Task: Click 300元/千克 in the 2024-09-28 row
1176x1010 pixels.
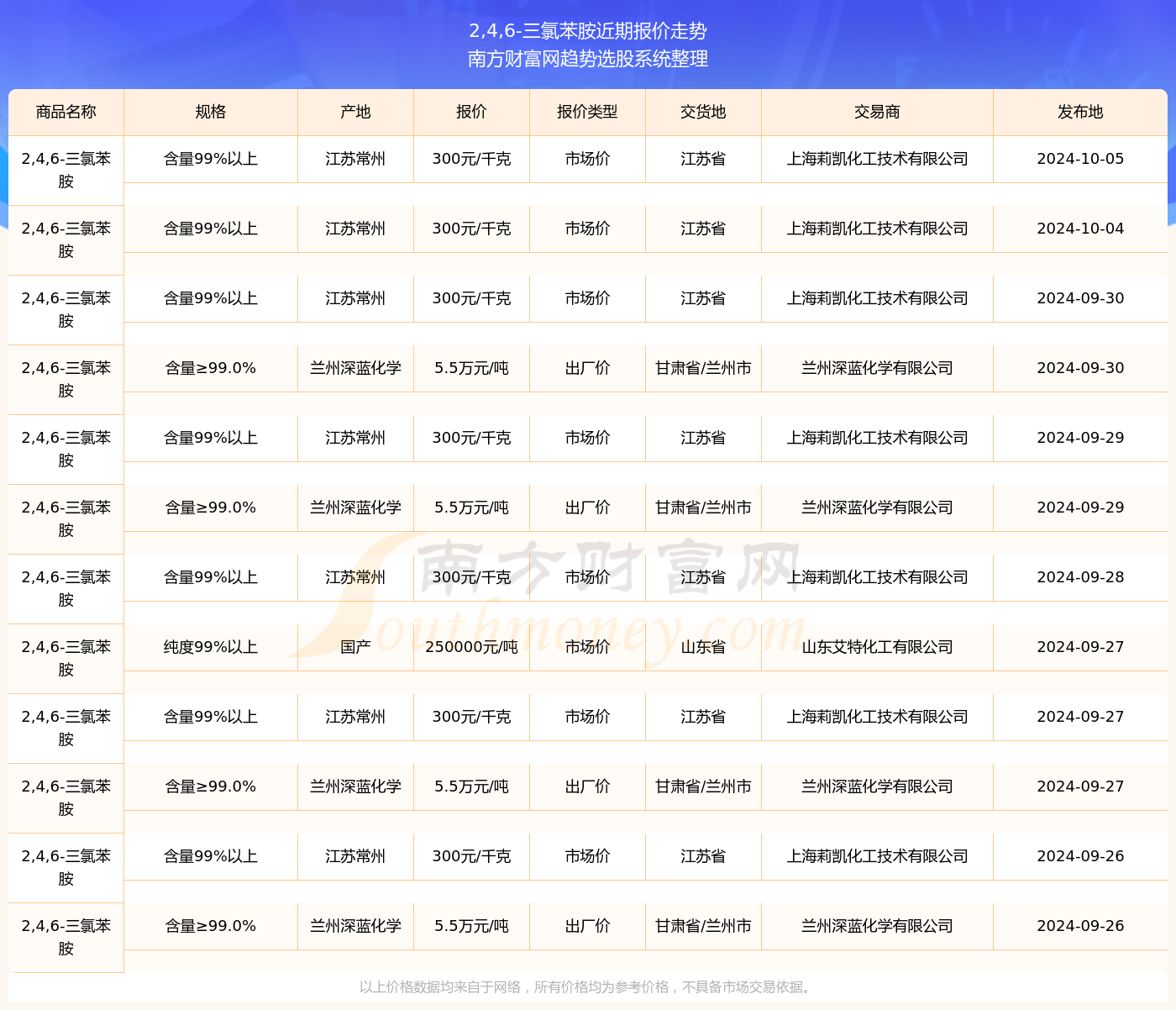Action: click(472, 577)
